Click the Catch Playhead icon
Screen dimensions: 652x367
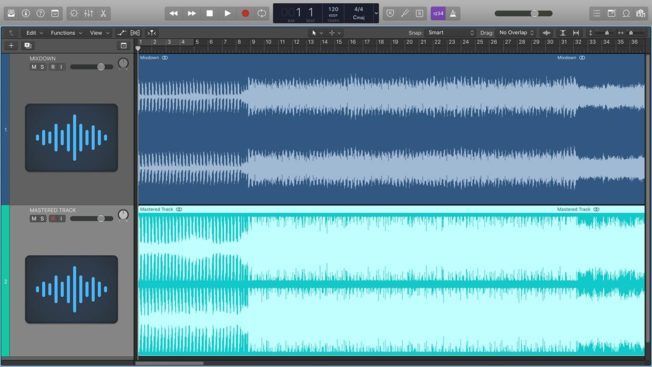(x=152, y=33)
